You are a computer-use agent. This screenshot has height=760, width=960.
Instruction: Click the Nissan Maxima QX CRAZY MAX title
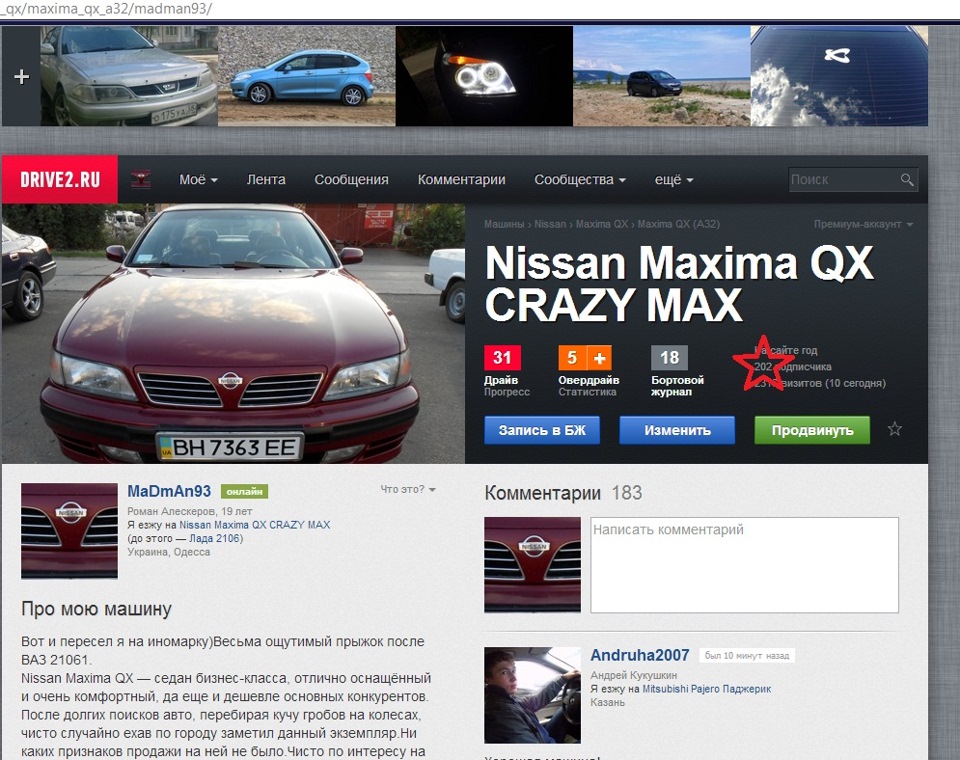[x=678, y=284]
